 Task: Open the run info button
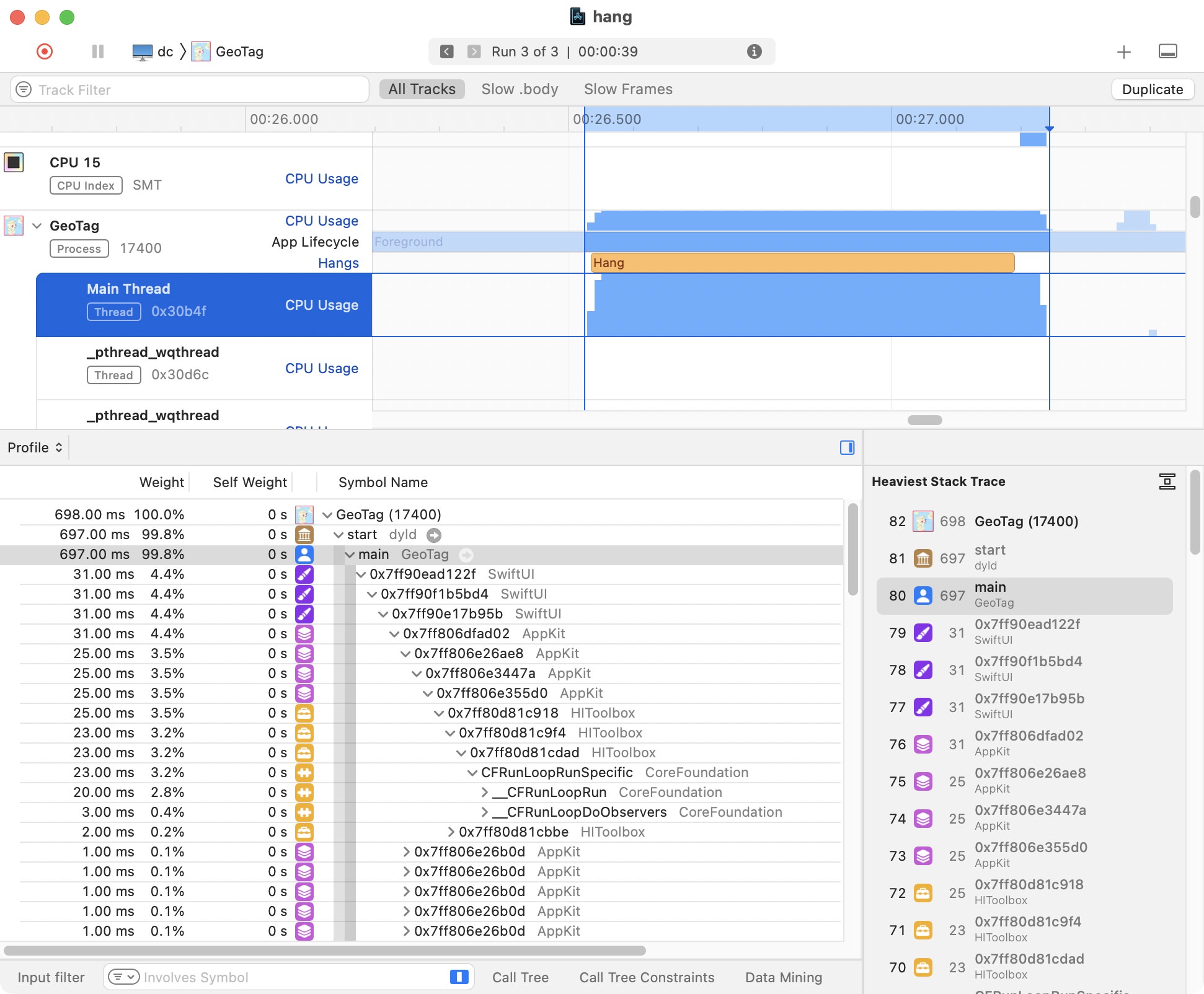point(754,51)
